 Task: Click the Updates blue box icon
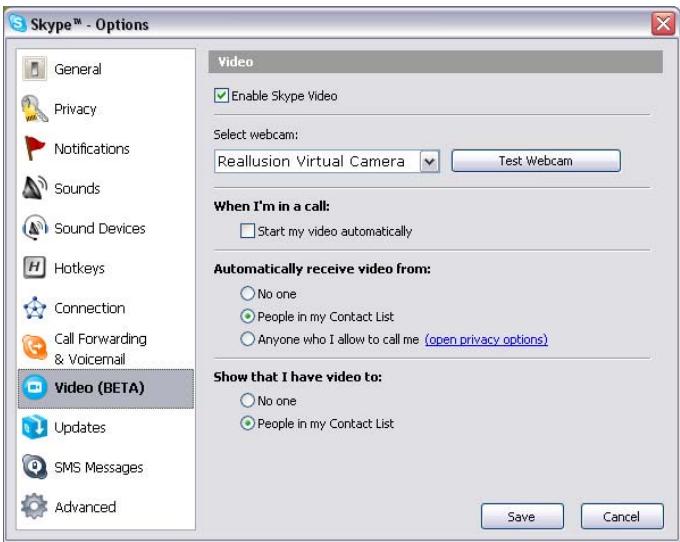coord(34,427)
